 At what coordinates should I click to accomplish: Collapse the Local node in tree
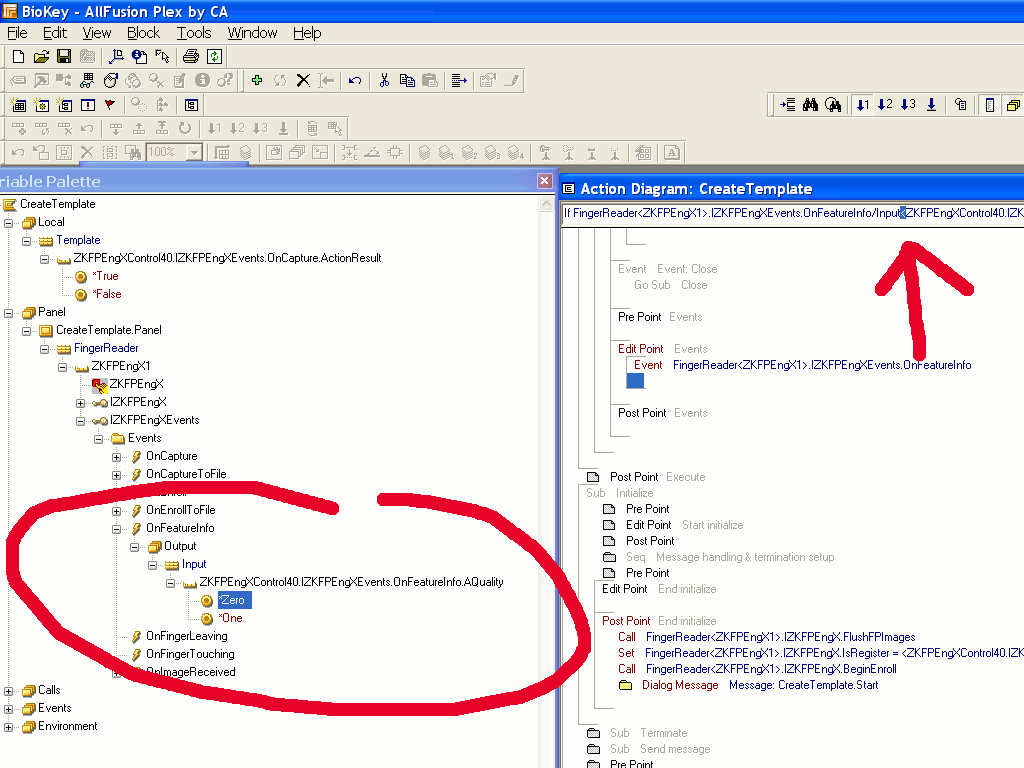10,222
